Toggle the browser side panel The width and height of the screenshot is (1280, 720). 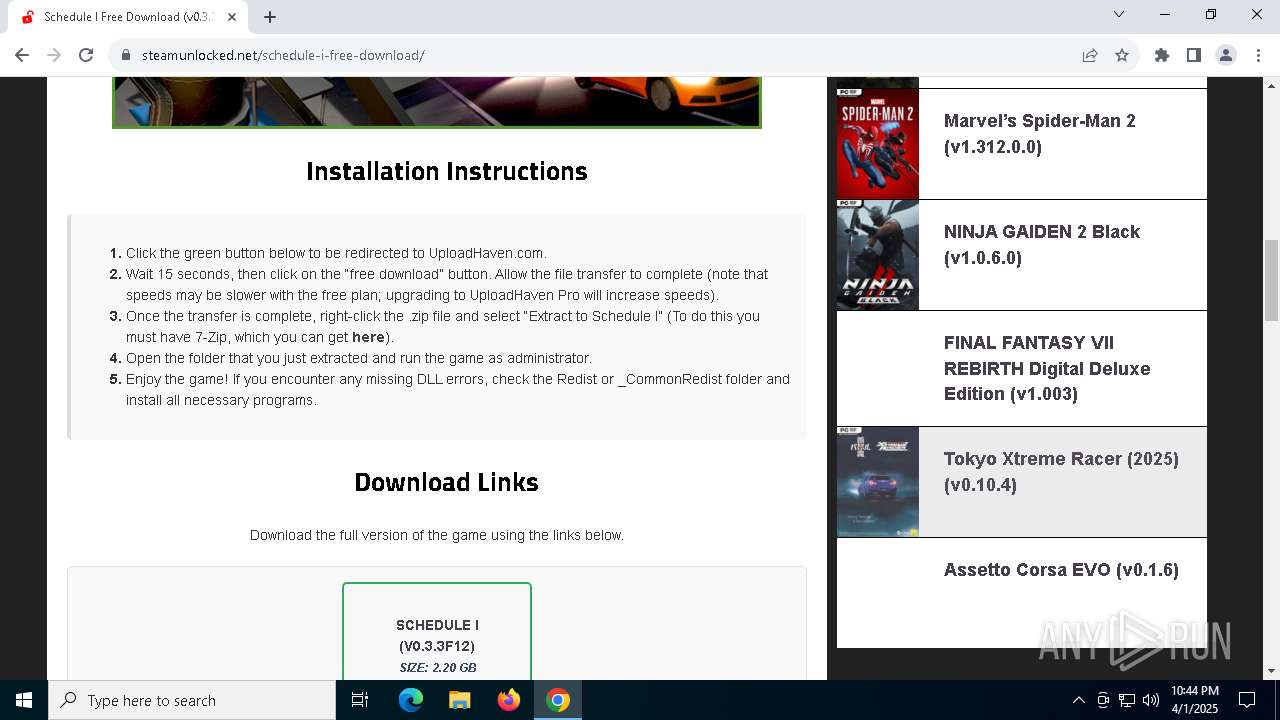click(x=1194, y=55)
